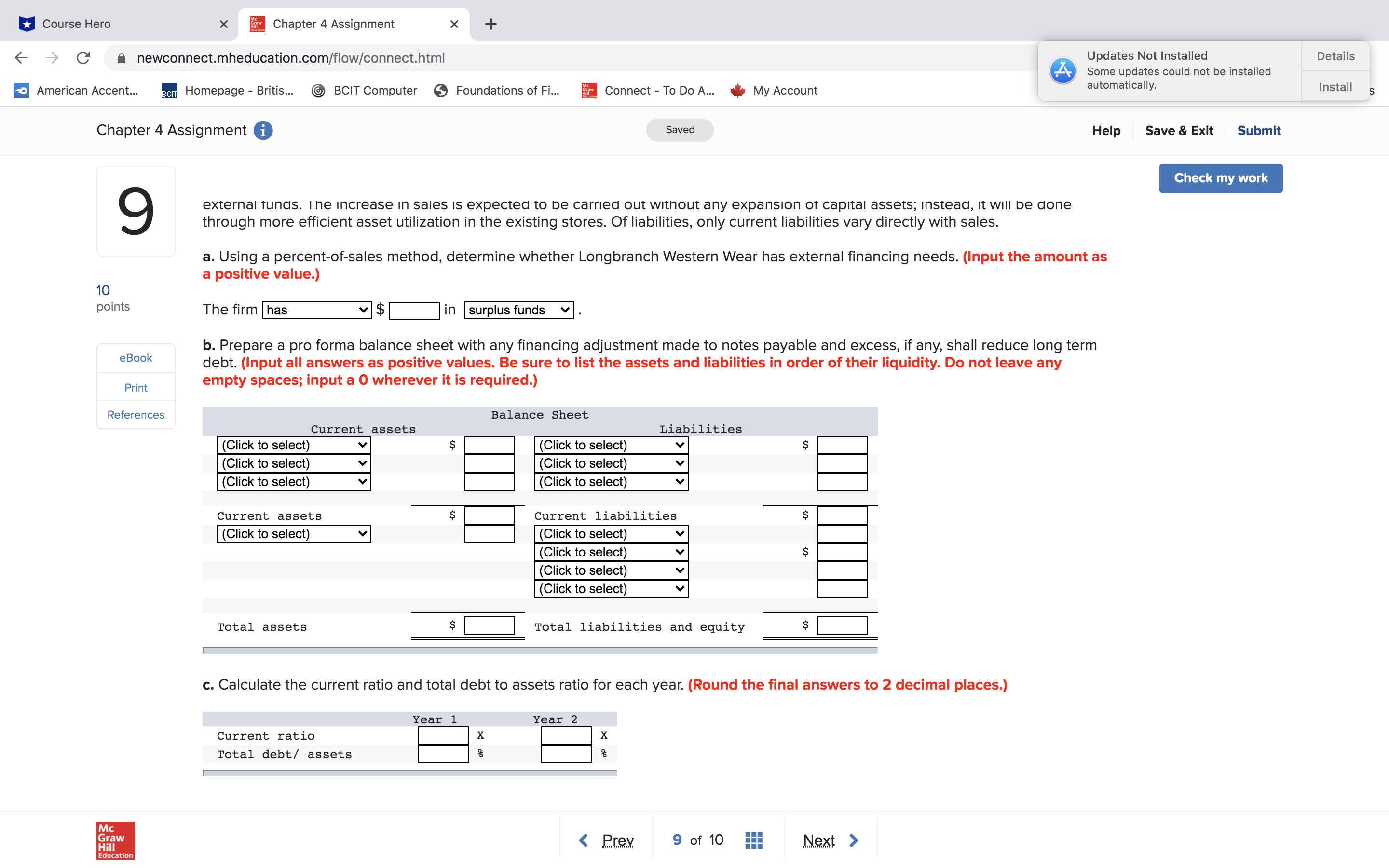The width and height of the screenshot is (1389, 868).
Task: Click the Submit link
Action: (1258, 130)
